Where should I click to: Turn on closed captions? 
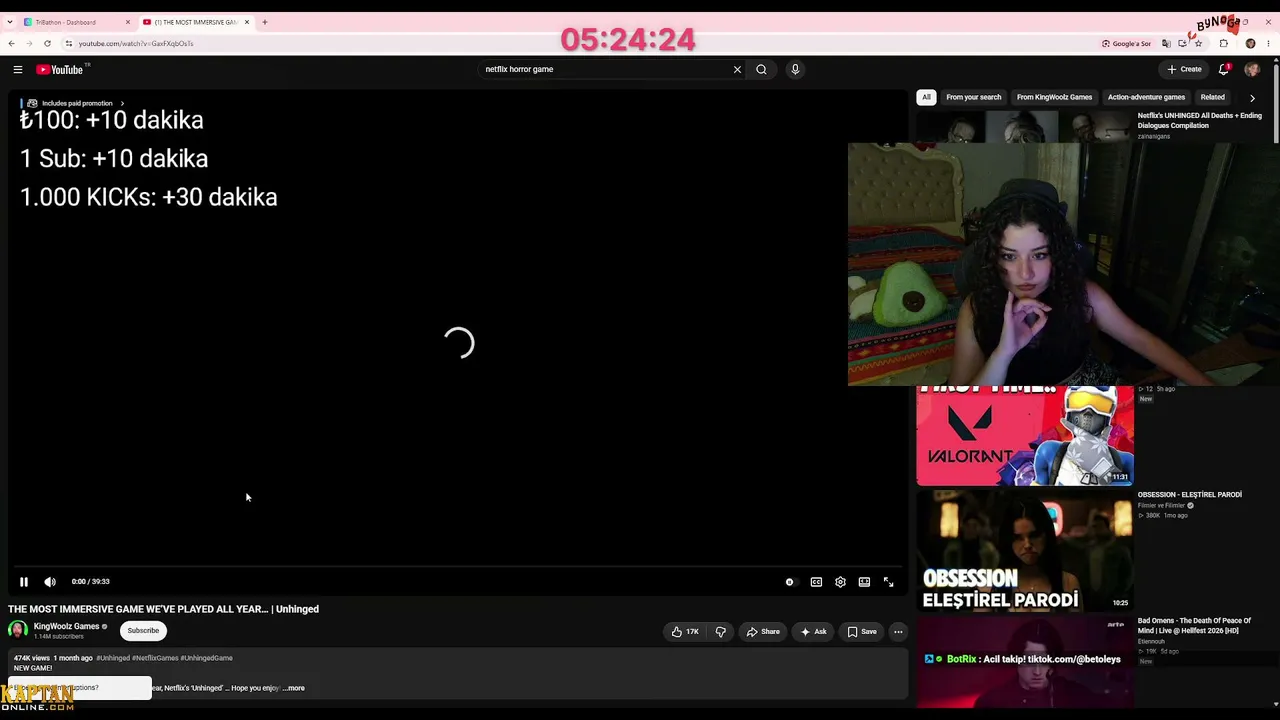(816, 582)
